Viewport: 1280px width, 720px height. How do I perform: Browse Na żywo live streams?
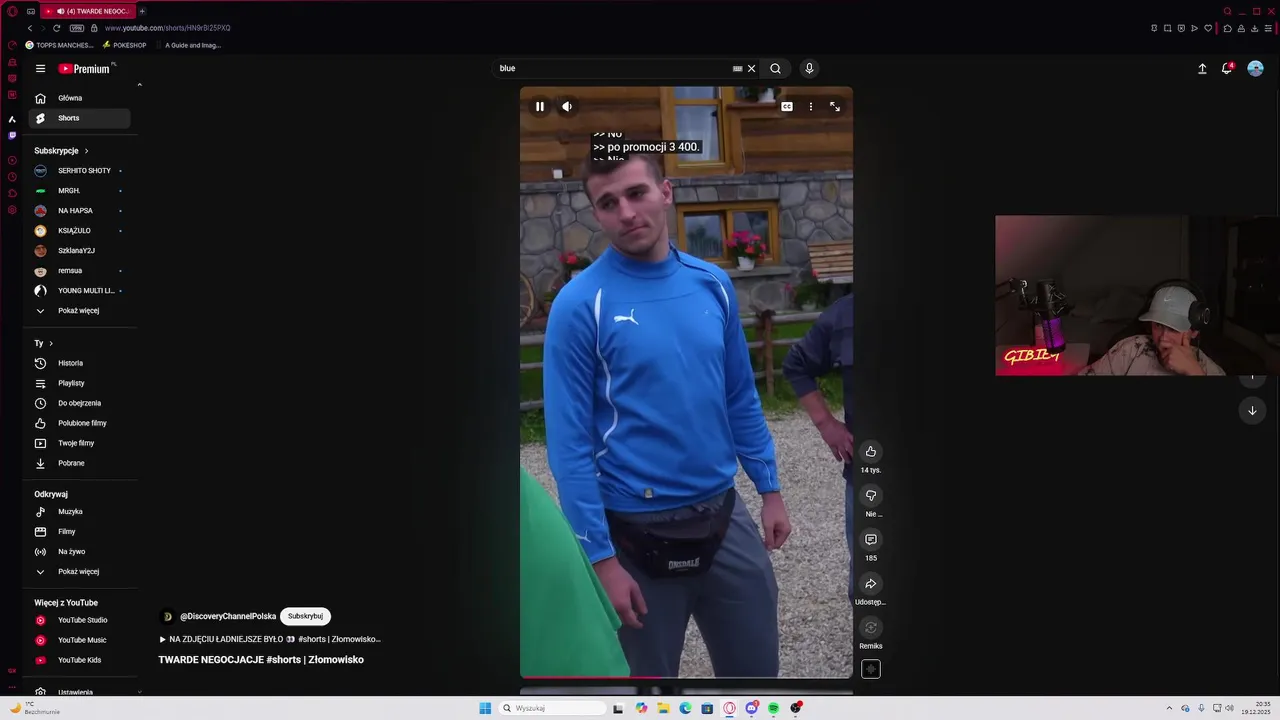(x=80, y=552)
